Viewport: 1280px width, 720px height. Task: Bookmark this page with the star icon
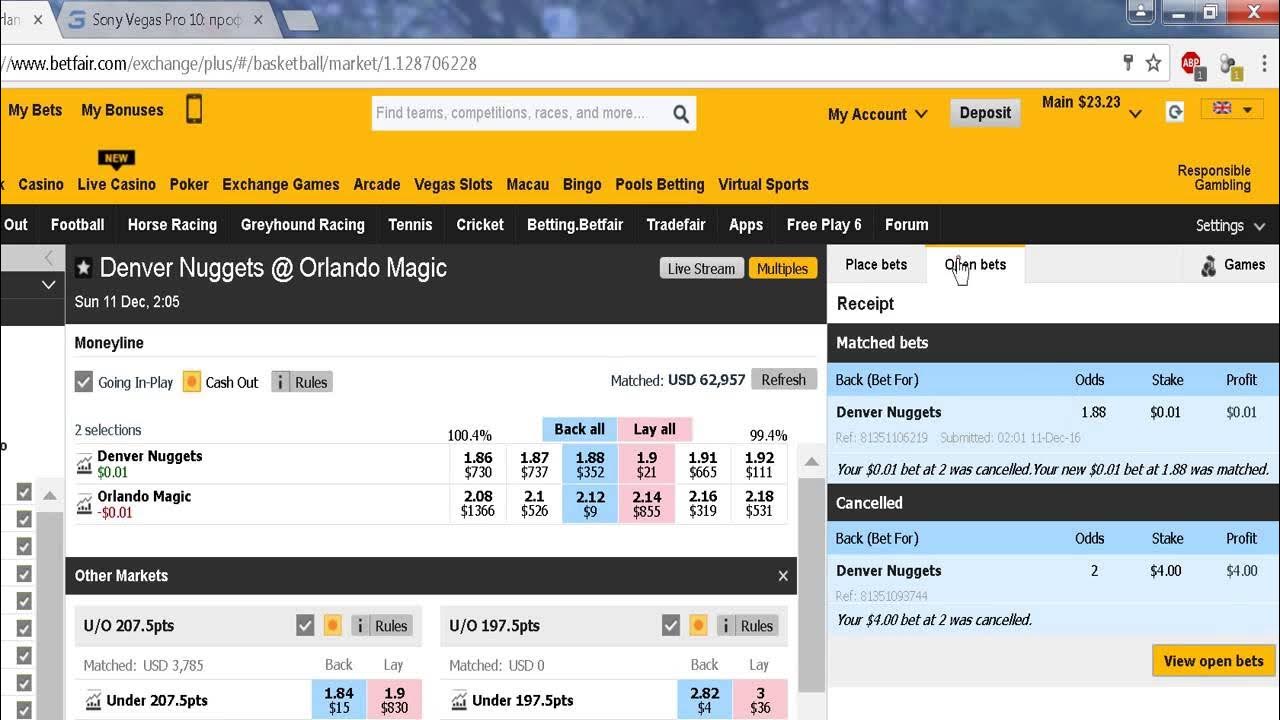tap(1153, 63)
